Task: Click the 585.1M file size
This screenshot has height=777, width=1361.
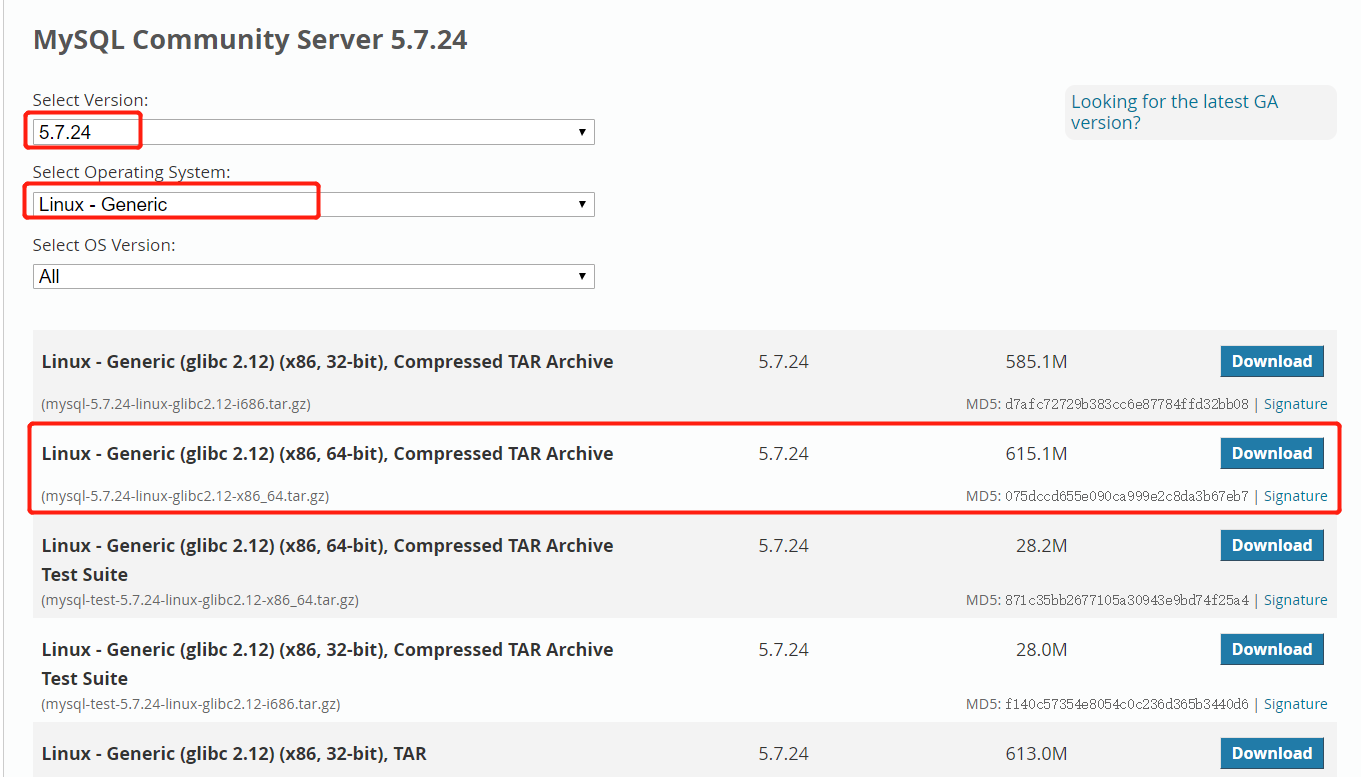Action: (1036, 362)
